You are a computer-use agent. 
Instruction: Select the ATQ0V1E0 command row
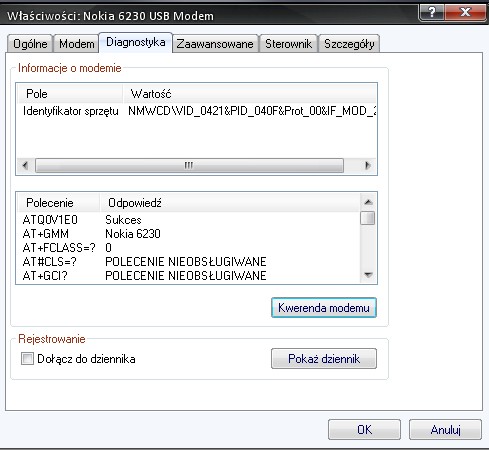(x=189, y=220)
